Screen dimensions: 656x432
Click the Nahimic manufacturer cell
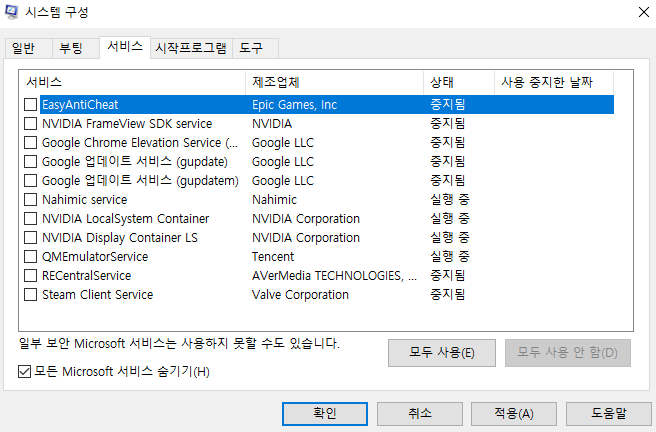(x=274, y=199)
